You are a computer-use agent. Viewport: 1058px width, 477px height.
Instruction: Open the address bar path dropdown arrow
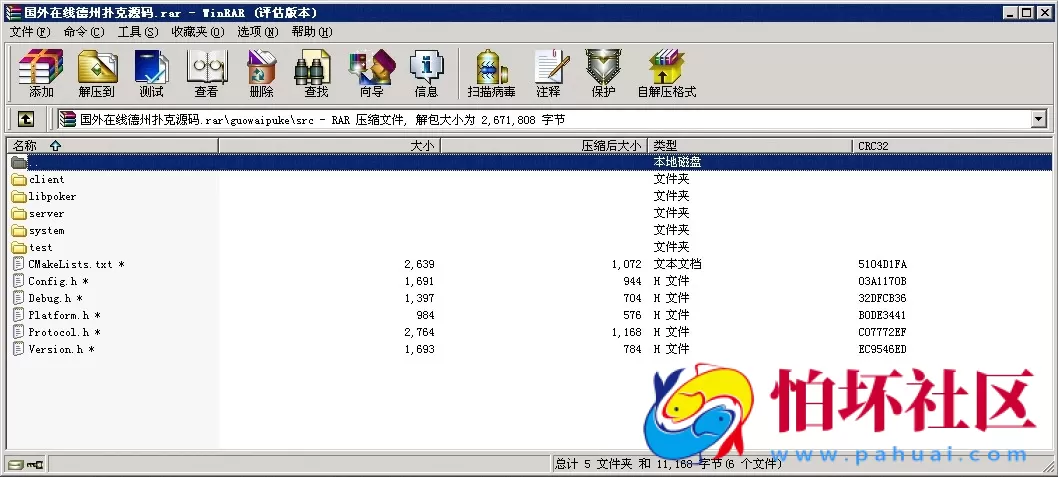tap(1038, 120)
